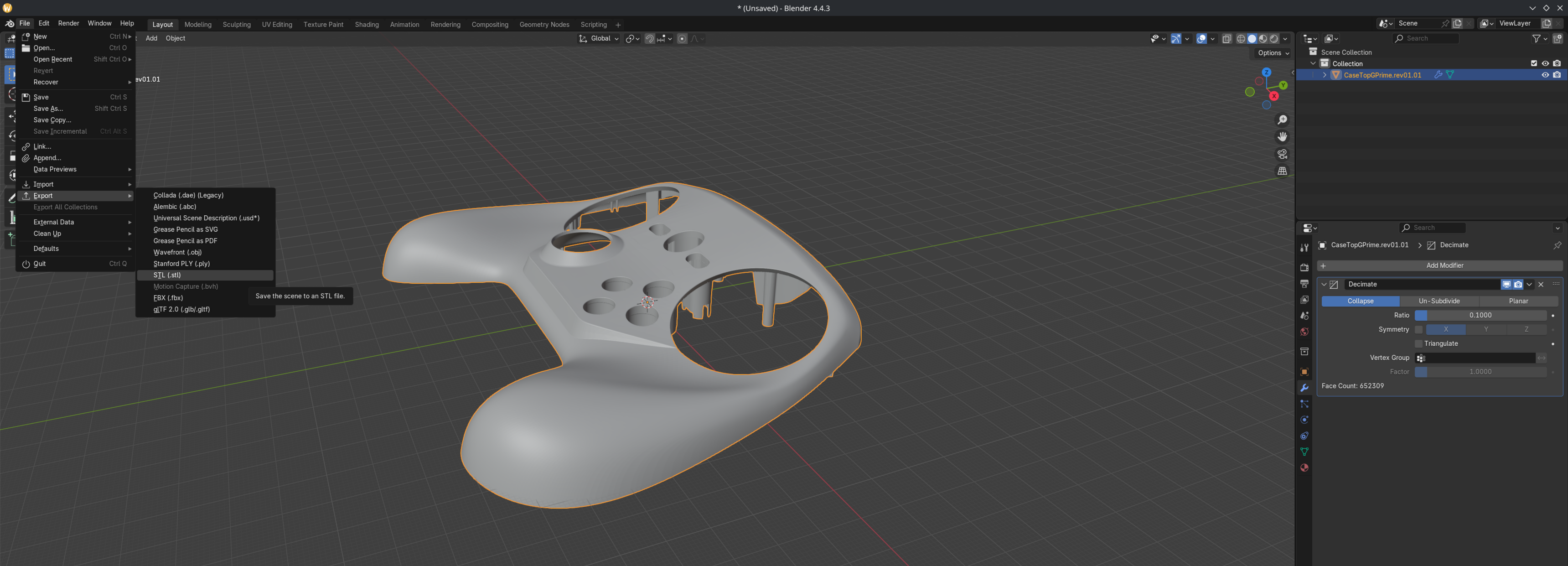The image size is (1568, 566).
Task: Switch to wireframe viewport shading
Action: point(1241,38)
